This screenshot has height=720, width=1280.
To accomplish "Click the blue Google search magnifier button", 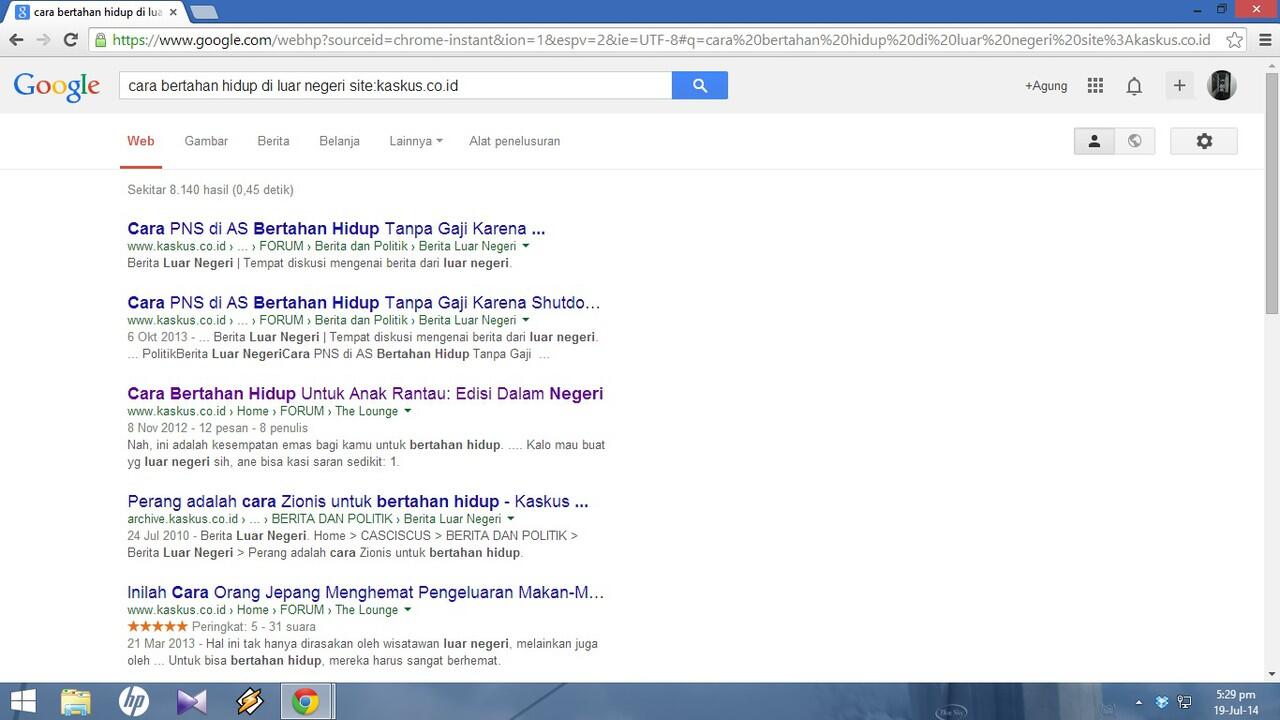I will click(x=700, y=86).
